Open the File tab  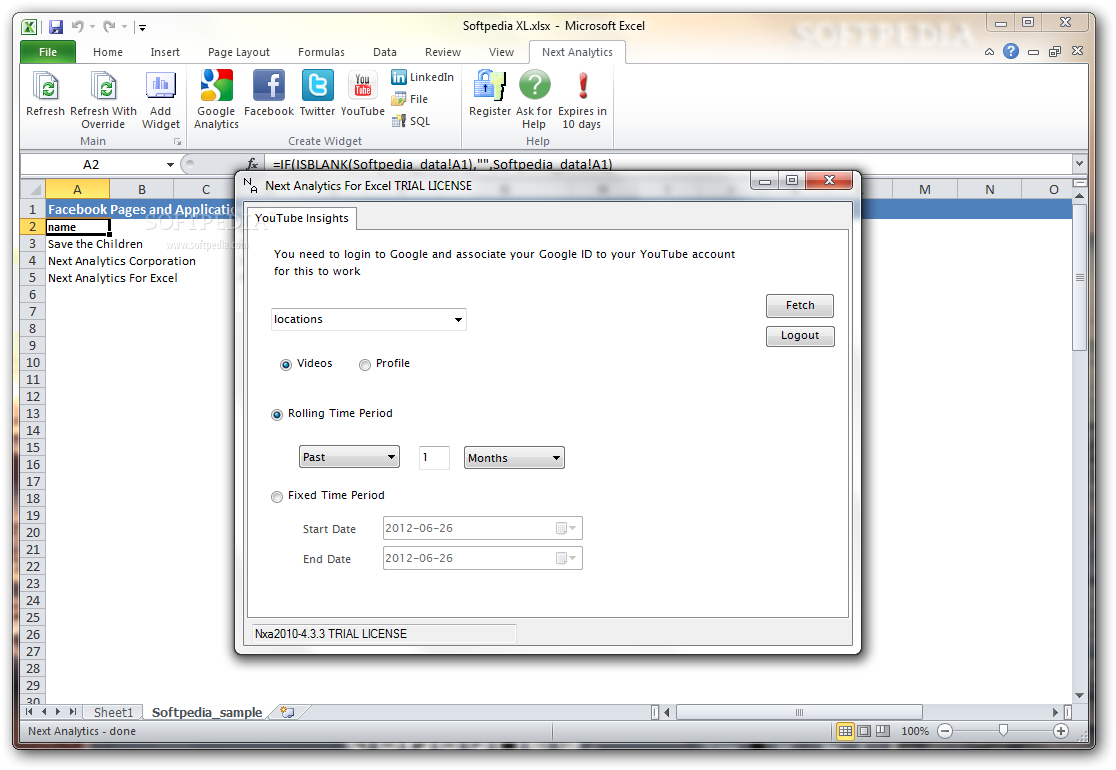click(x=48, y=52)
